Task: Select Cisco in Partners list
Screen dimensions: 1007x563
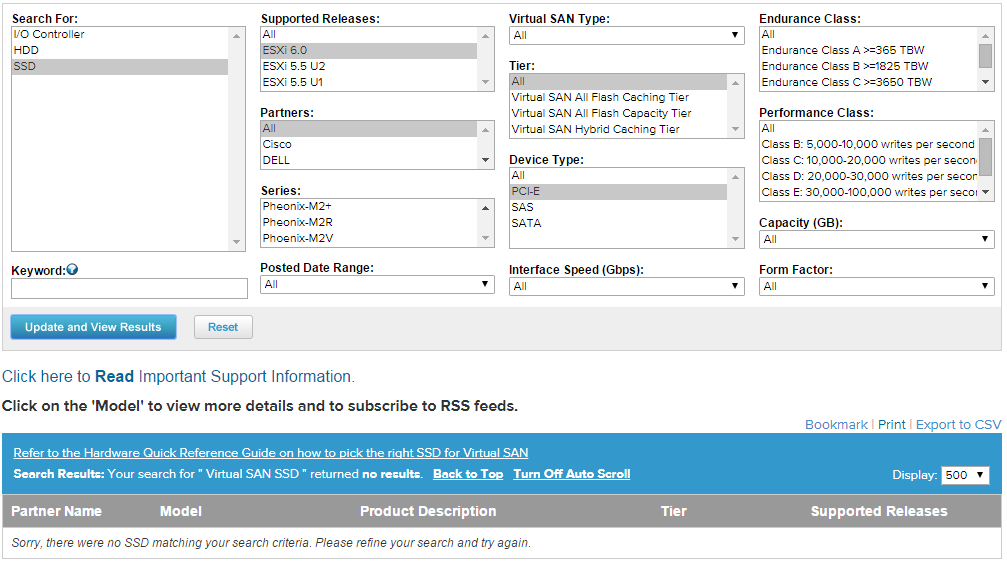Action: (x=369, y=144)
